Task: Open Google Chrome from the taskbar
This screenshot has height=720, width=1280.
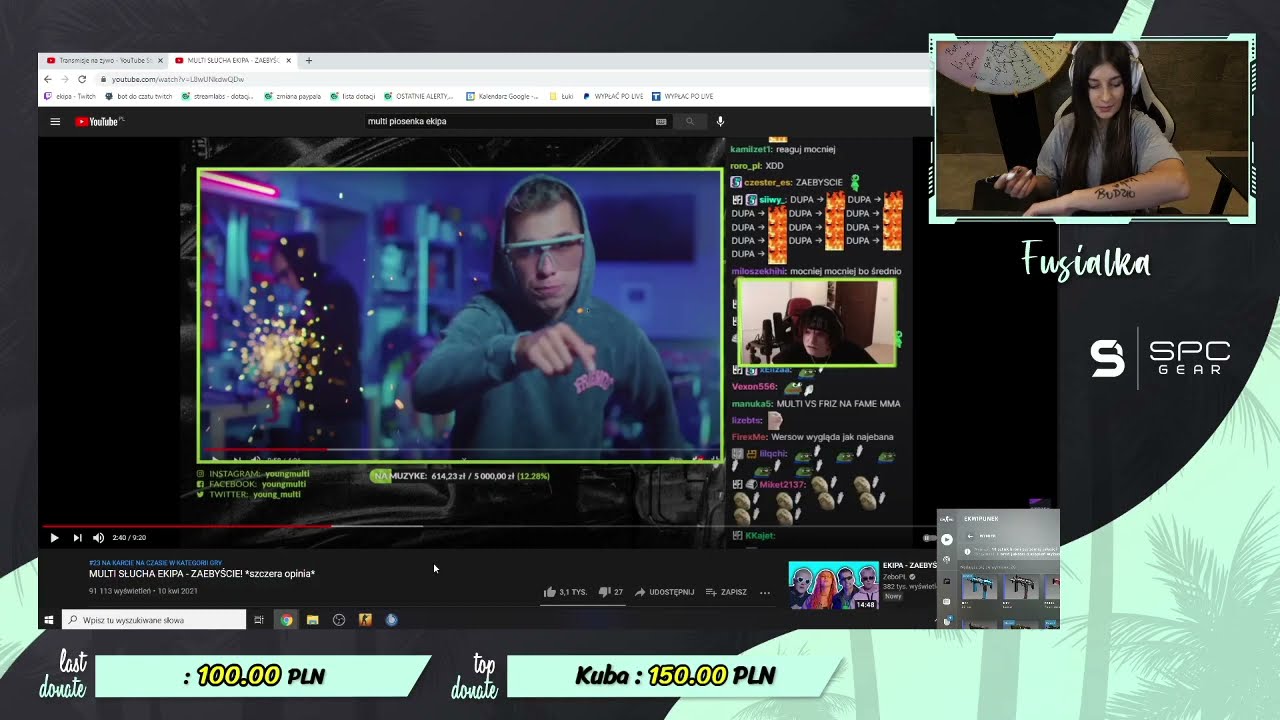Action: click(286, 620)
